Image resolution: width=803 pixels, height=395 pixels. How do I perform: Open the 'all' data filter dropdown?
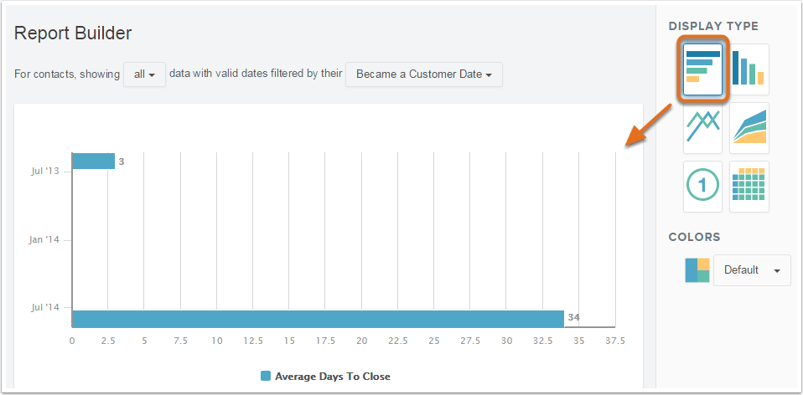(x=144, y=75)
